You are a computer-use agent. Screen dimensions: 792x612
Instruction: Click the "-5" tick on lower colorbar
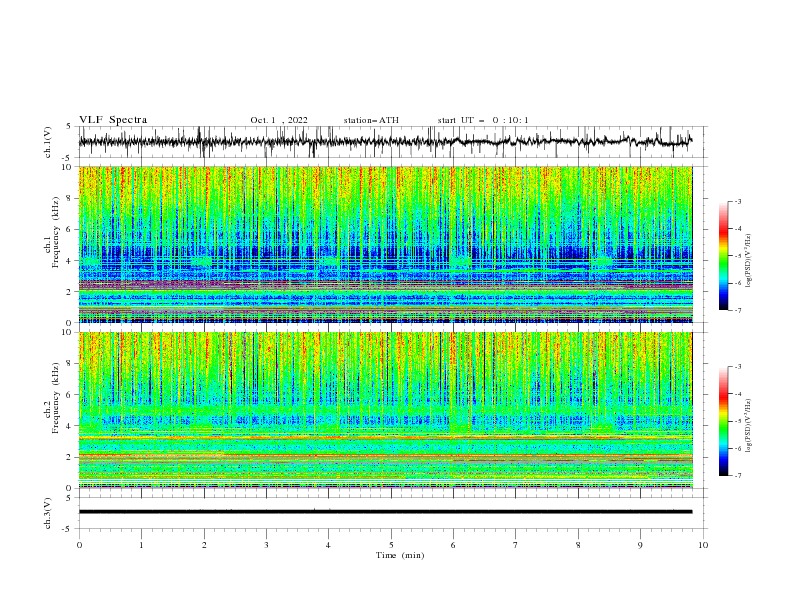[737, 421]
